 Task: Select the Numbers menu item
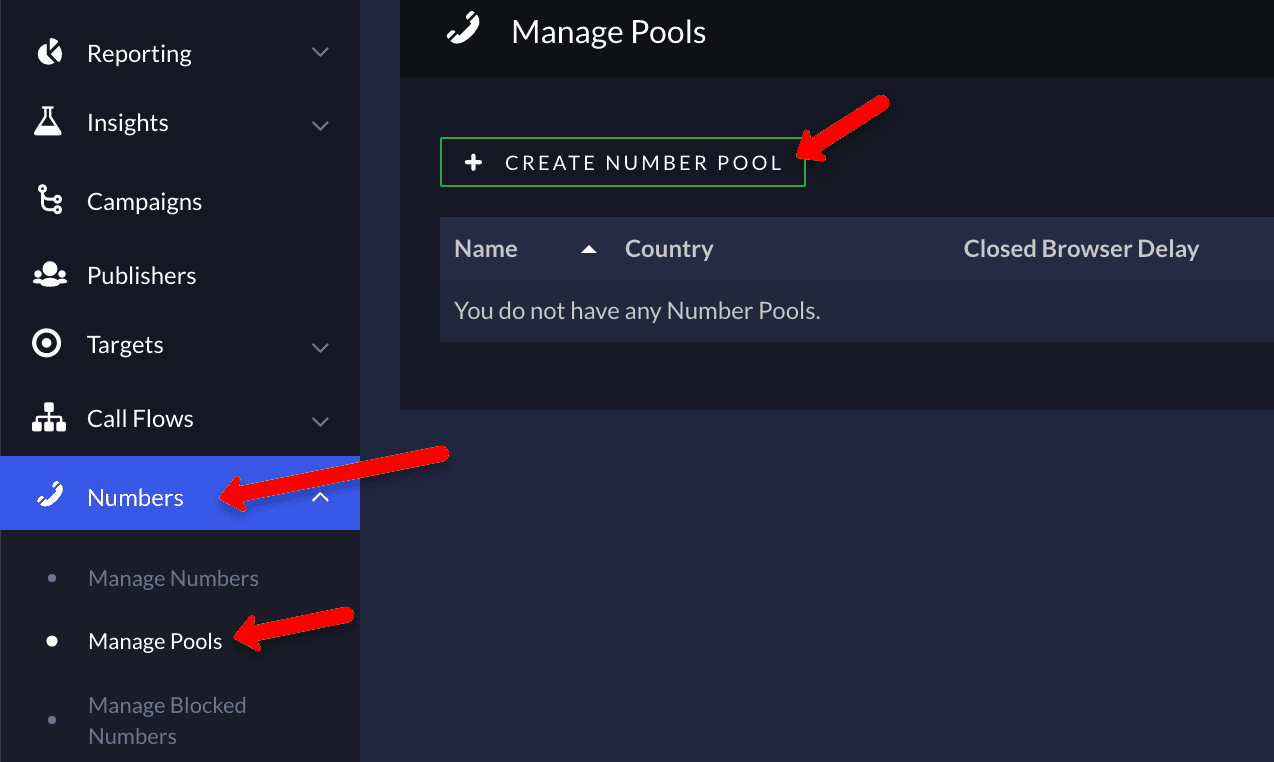[180, 493]
